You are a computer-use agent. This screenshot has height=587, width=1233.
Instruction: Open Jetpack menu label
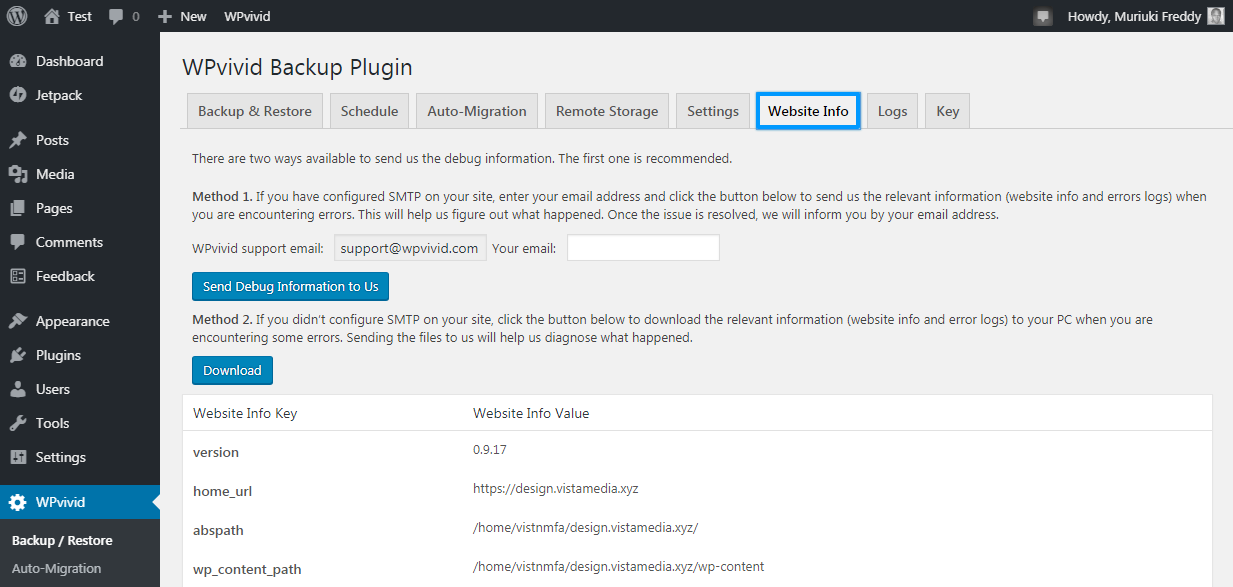(x=59, y=95)
